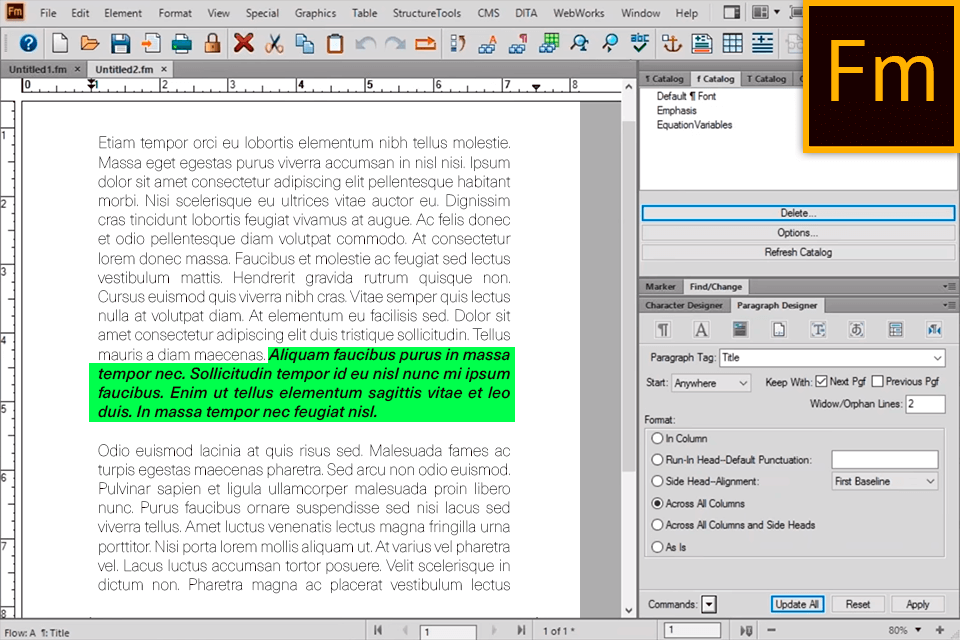Open the Graphics menu
Screen dimensions: 960x640
click(x=315, y=13)
